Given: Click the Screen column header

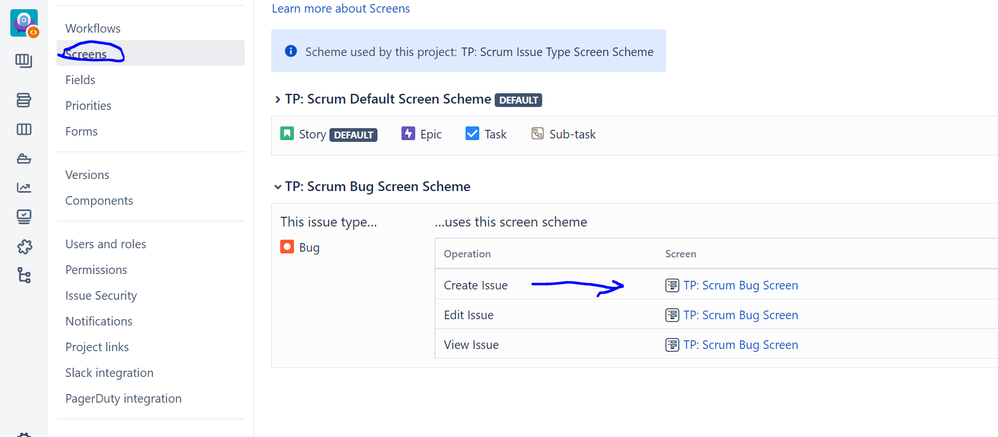Looking at the screenshot, I should (680, 254).
